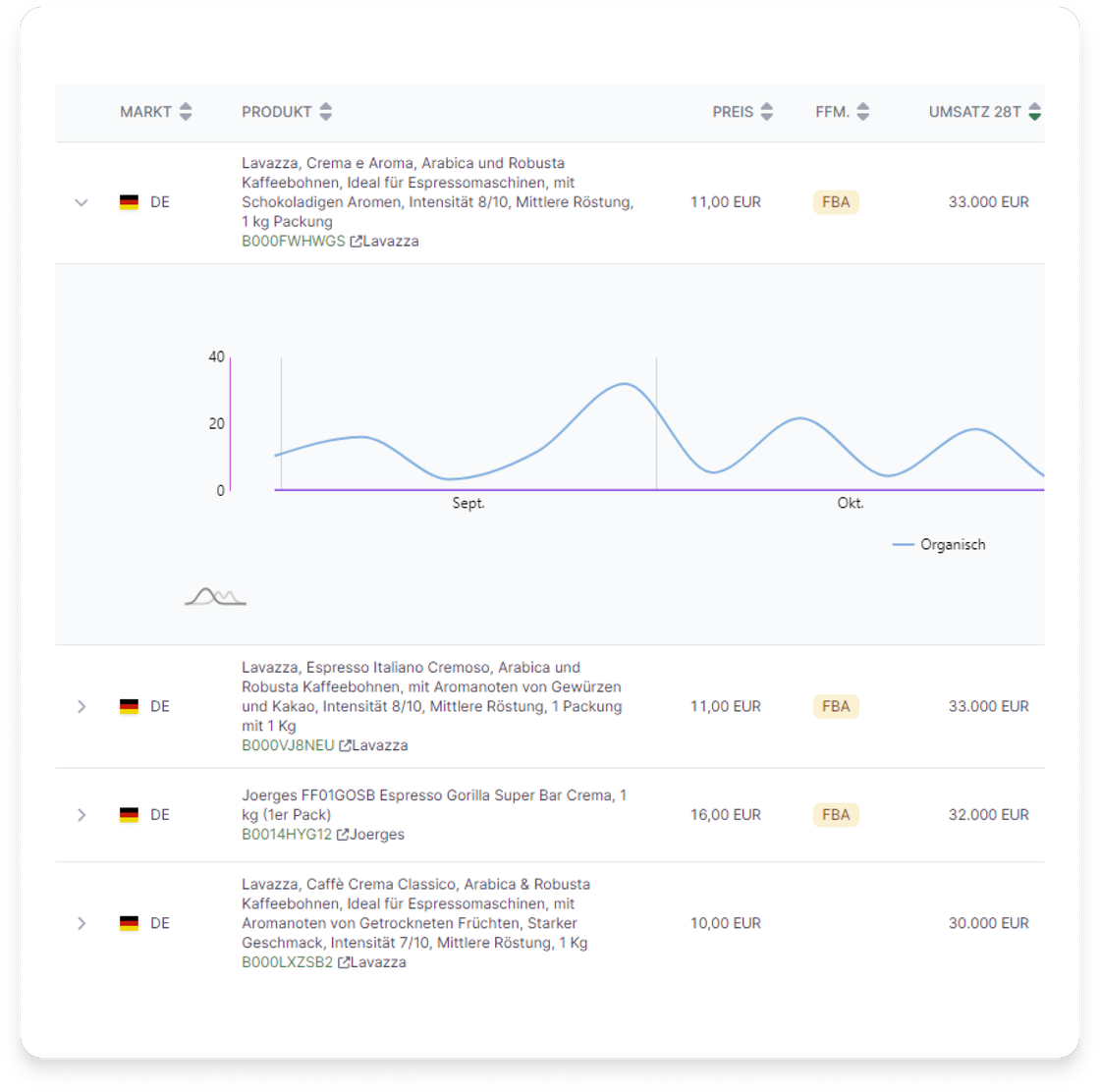Open Lavazza brand link under B000VJ8NEU
The image size is (1100, 1092).
pos(379,745)
